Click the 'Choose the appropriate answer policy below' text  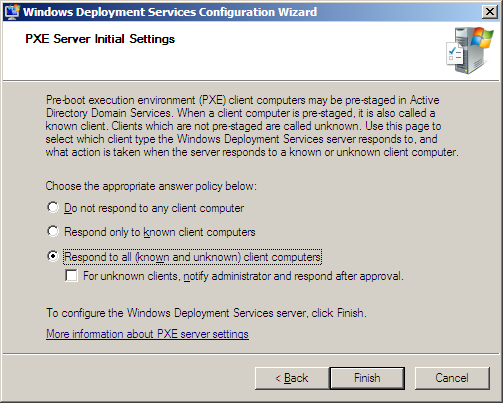coord(151,186)
